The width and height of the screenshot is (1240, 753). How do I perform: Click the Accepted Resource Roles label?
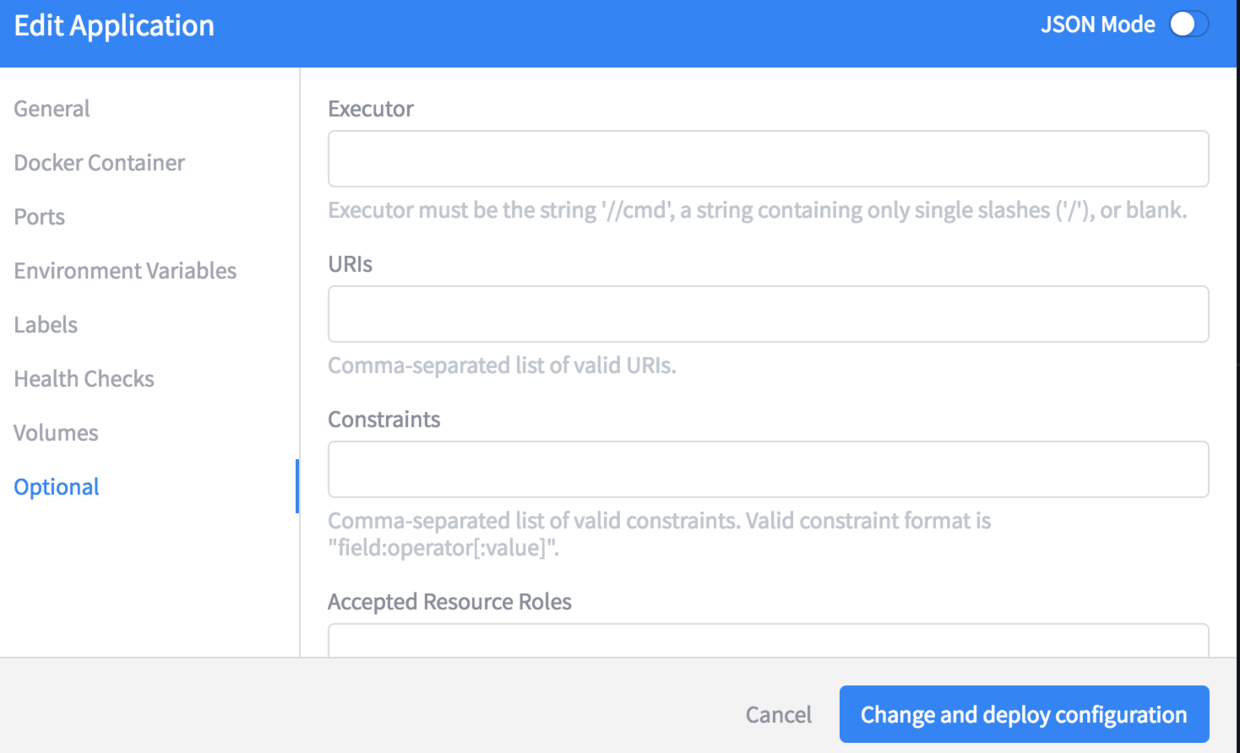tap(450, 602)
